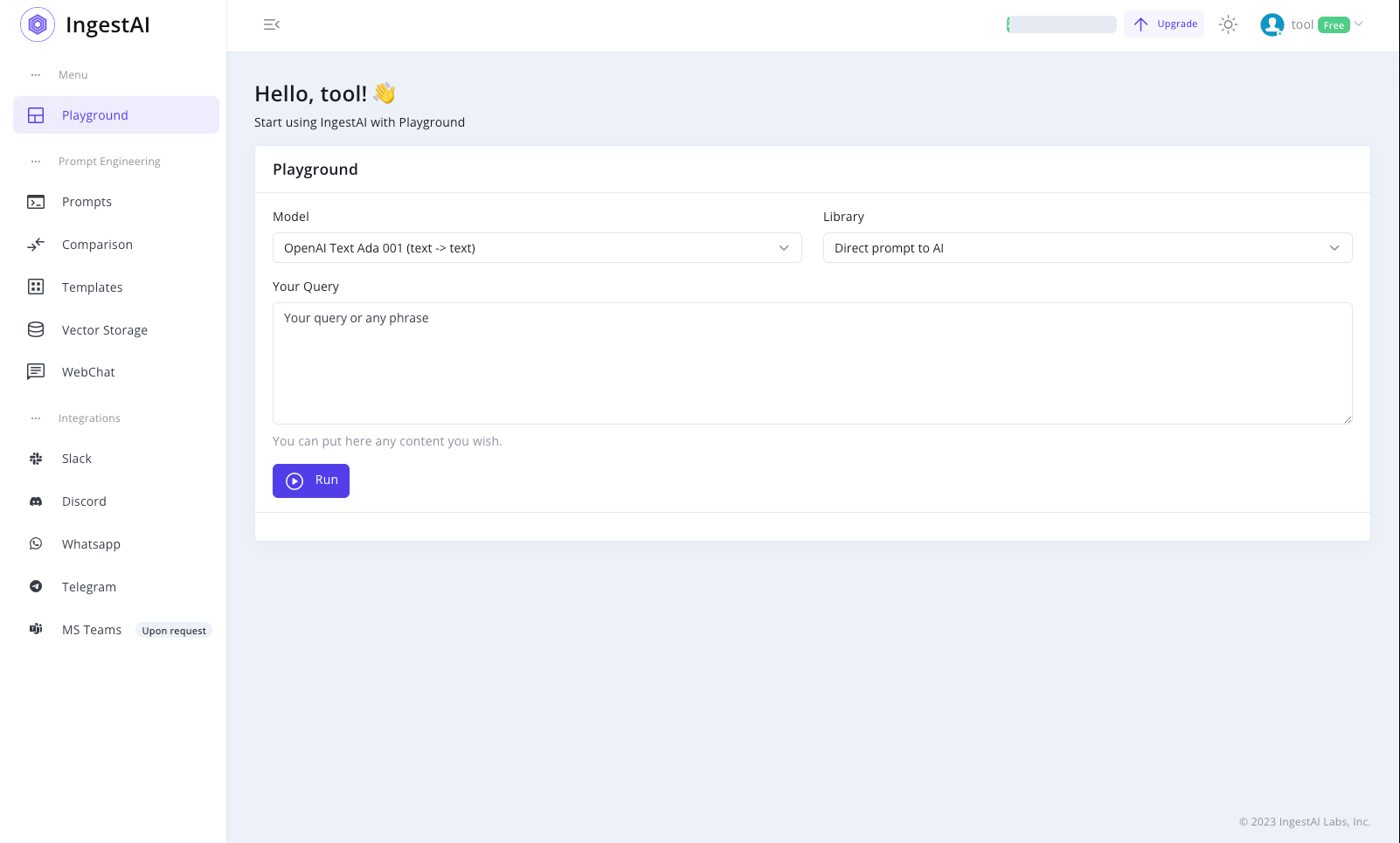1400x843 pixels.
Task: Click the Playground layout icon
Action: tap(36, 115)
